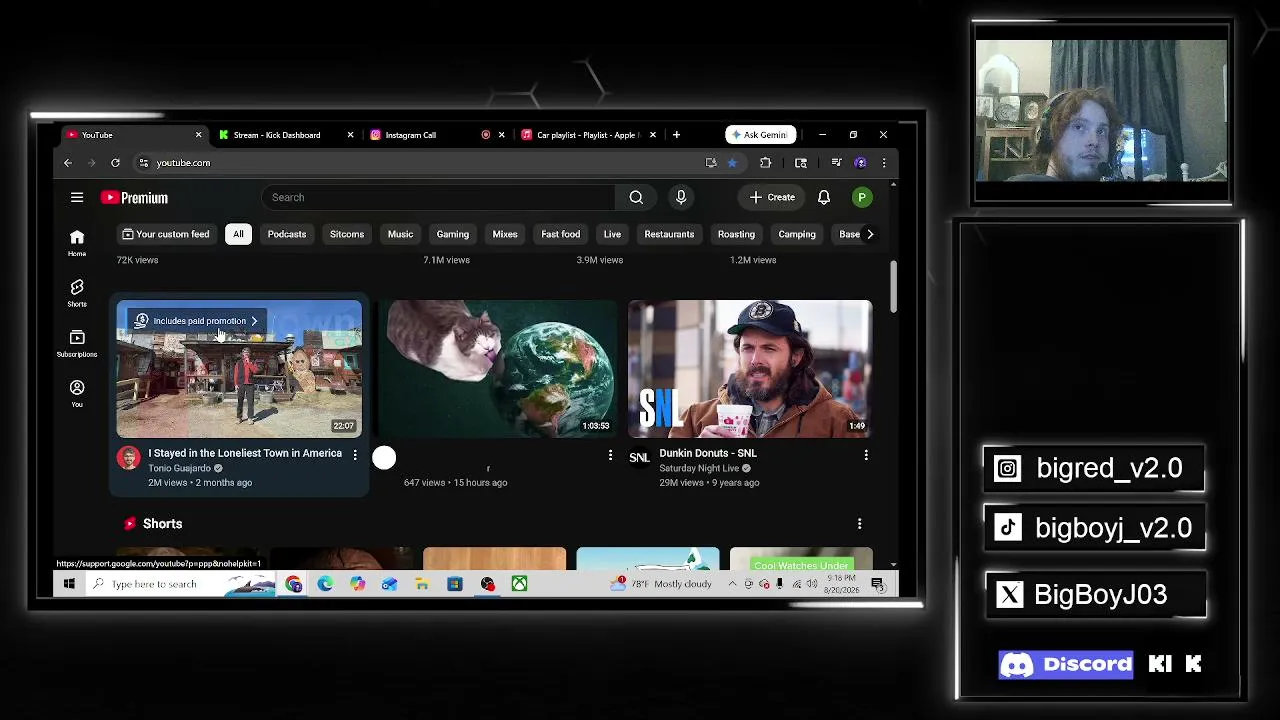Open more options for 647 views video

click(610, 455)
